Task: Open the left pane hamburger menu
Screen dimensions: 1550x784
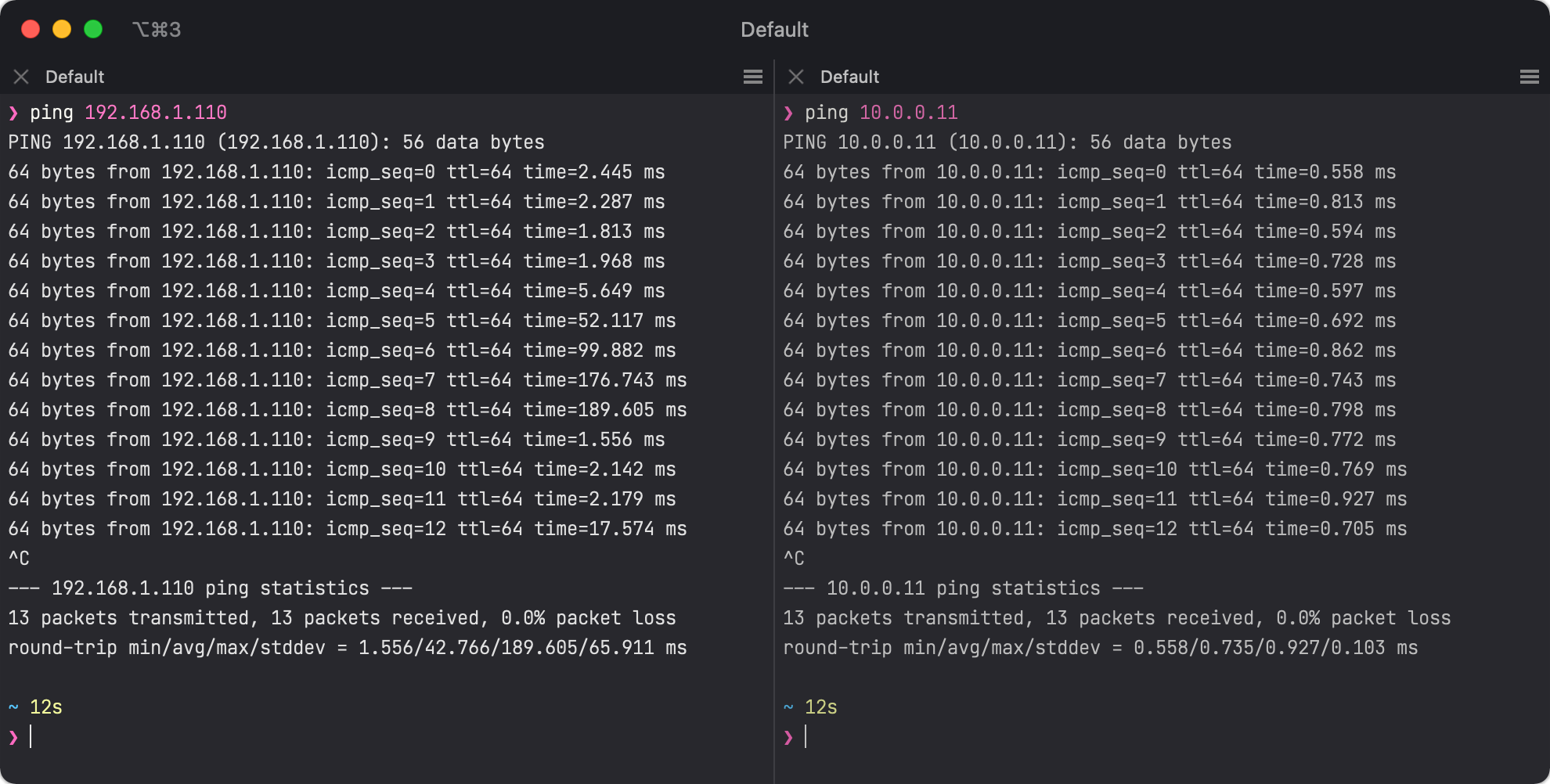Action: [752, 77]
